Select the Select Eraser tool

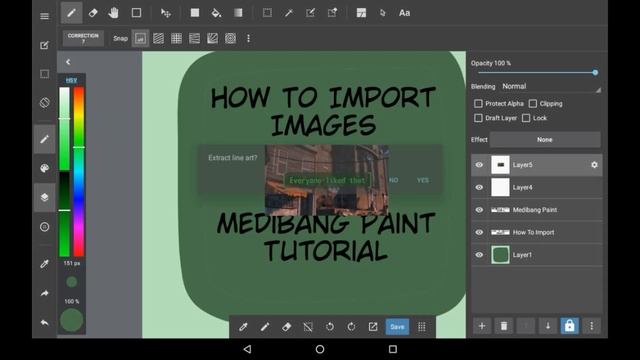(x=332, y=13)
